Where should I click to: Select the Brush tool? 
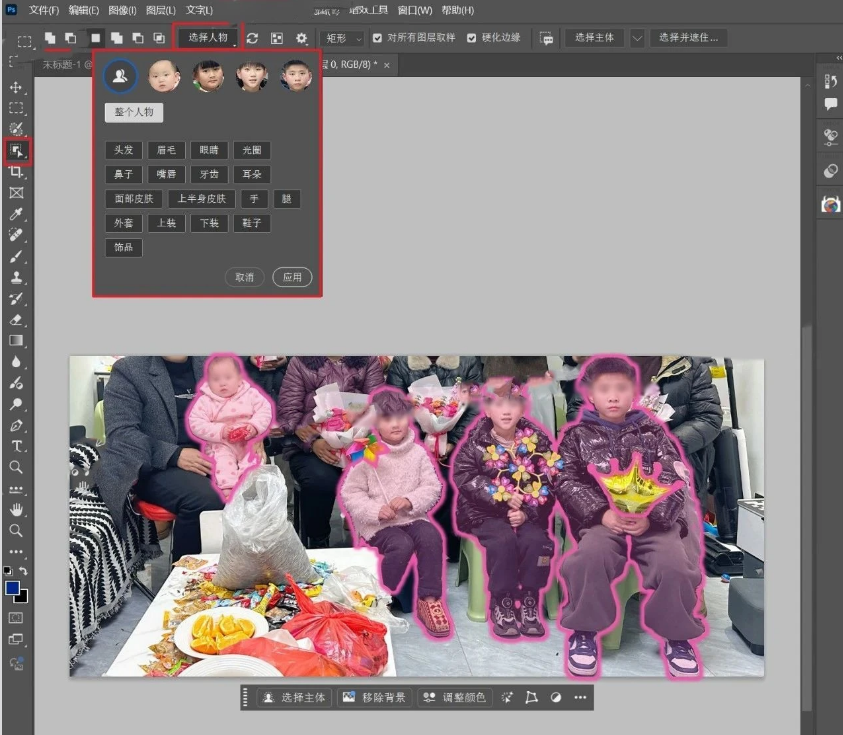click(16, 256)
